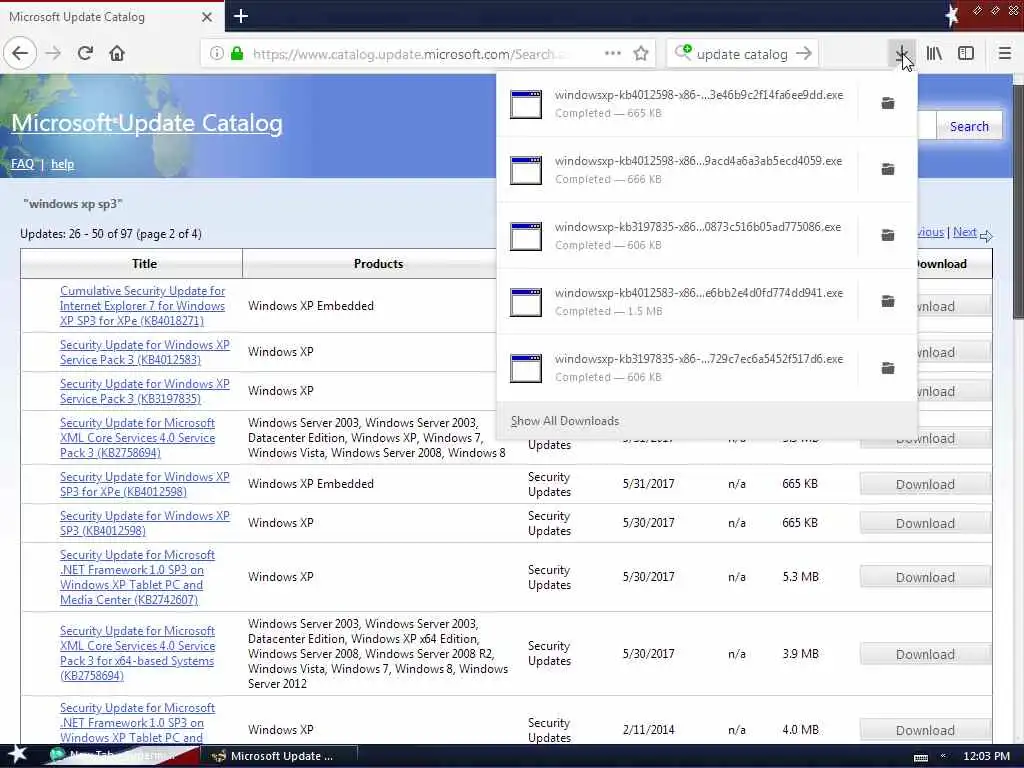Go to Next results page
This screenshot has height=768, width=1024.
point(965,232)
